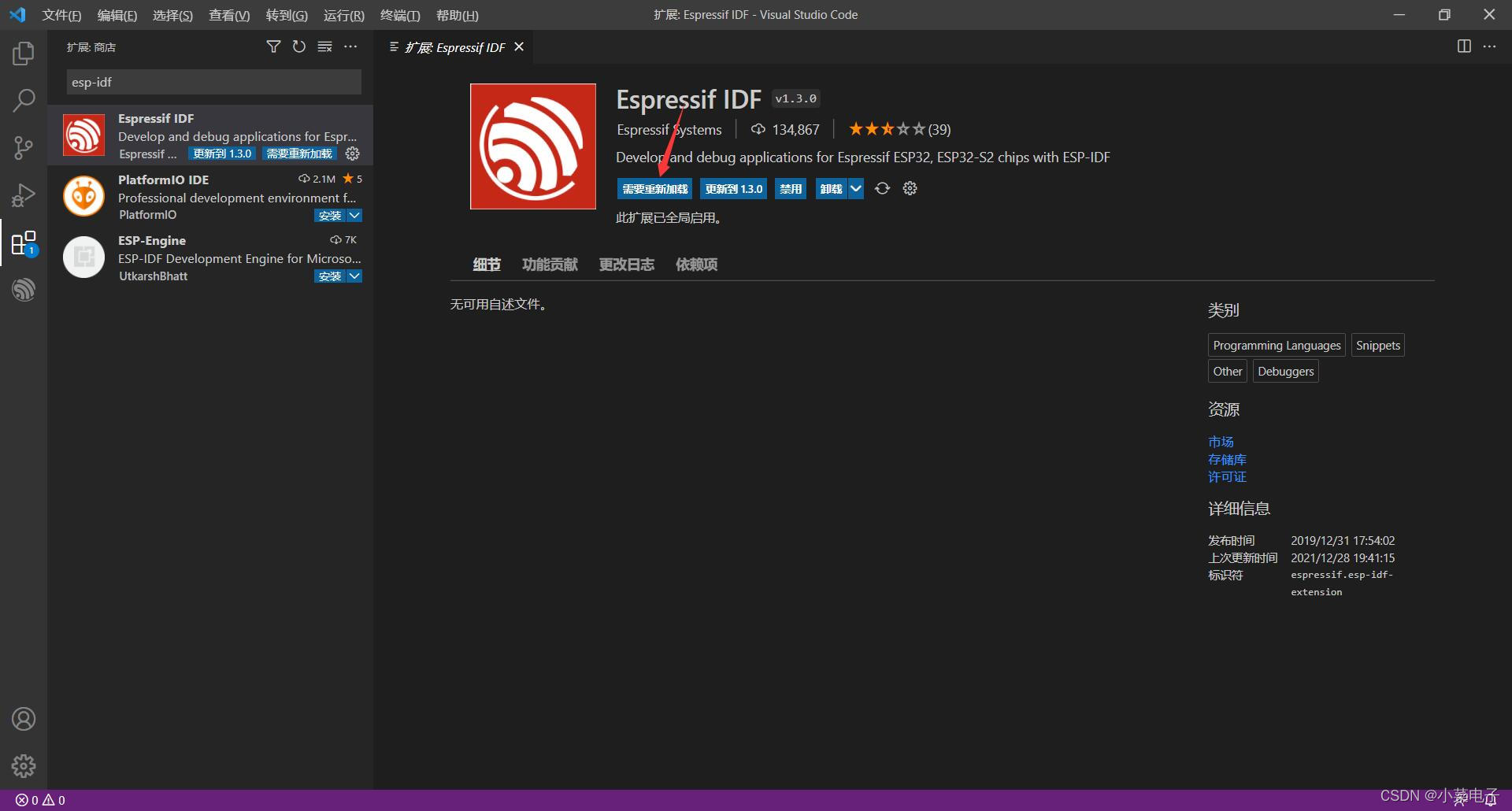Switch to the 更改日志 tab
The height and width of the screenshot is (811, 1512).
(627, 265)
